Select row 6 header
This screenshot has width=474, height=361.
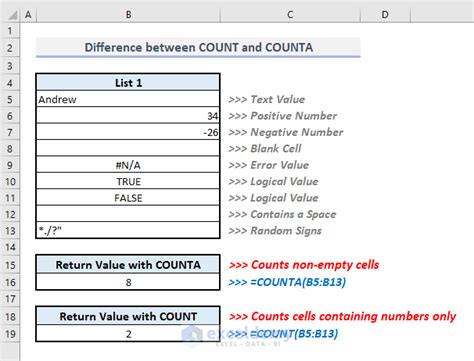(10, 116)
